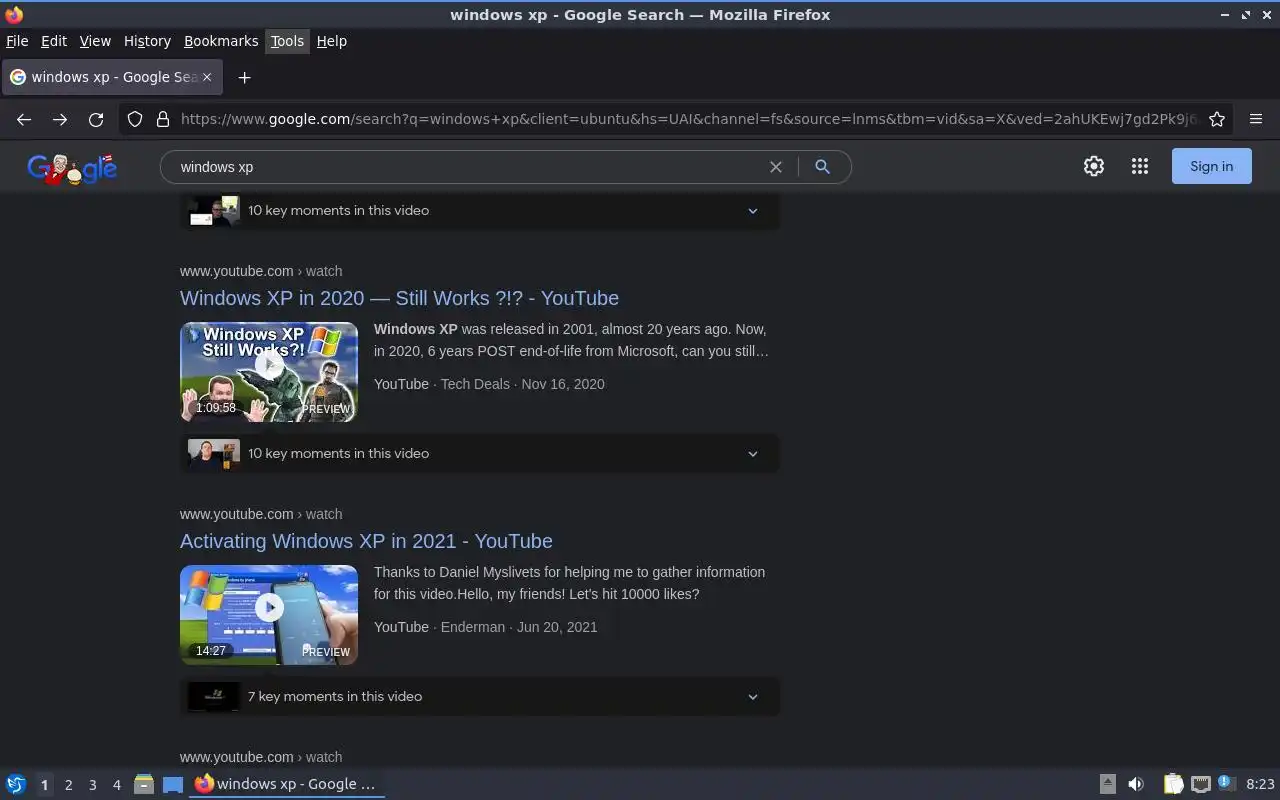Run search with the magnifier icon
The width and height of the screenshot is (1280, 800).
pyautogui.click(x=822, y=167)
